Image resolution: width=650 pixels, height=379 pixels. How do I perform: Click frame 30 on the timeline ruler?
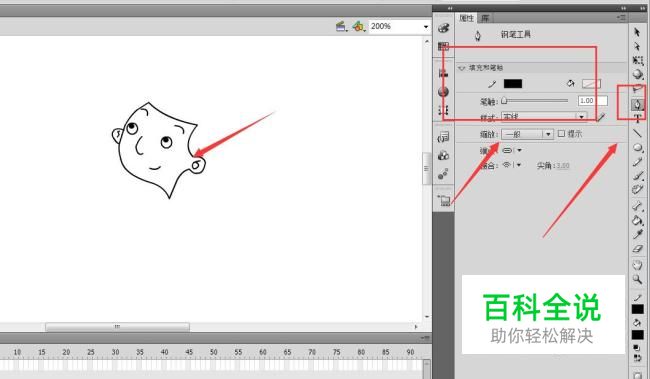[115, 352]
